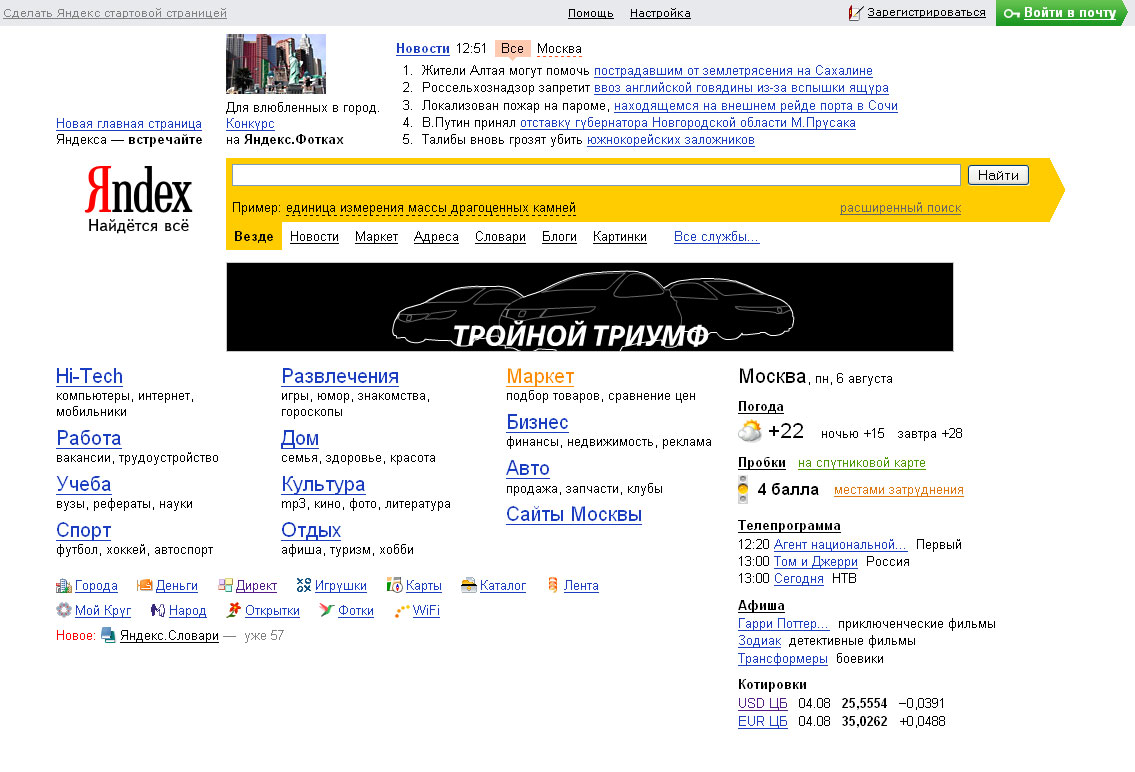This screenshot has width=1135, height=772.
Task: Click the Открытки flower icon
Action: click(x=233, y=610)
